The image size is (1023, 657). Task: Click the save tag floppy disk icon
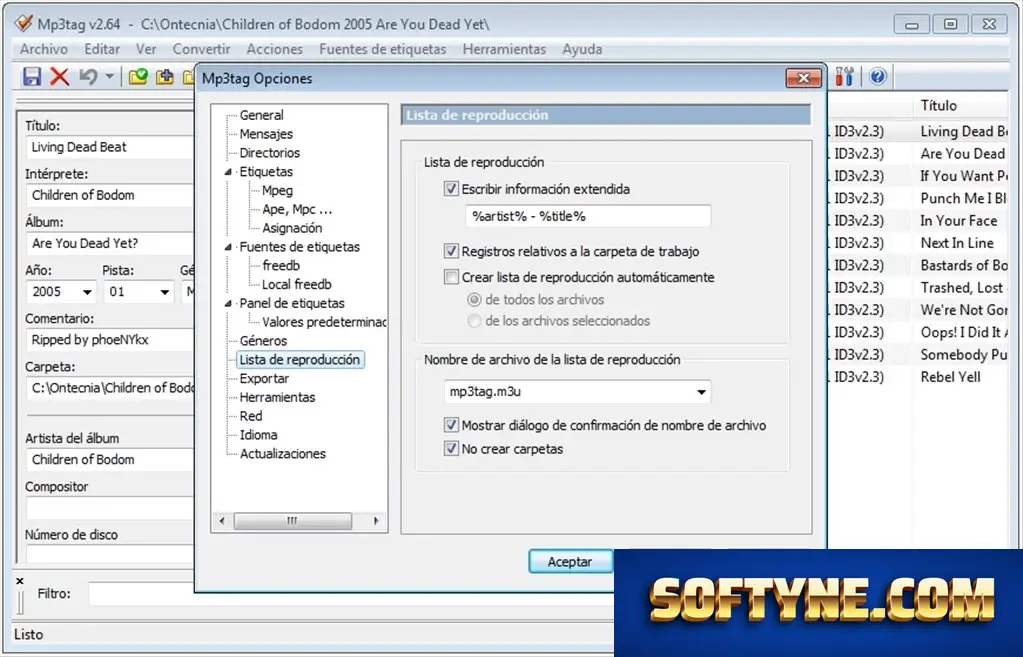[32, 77]
